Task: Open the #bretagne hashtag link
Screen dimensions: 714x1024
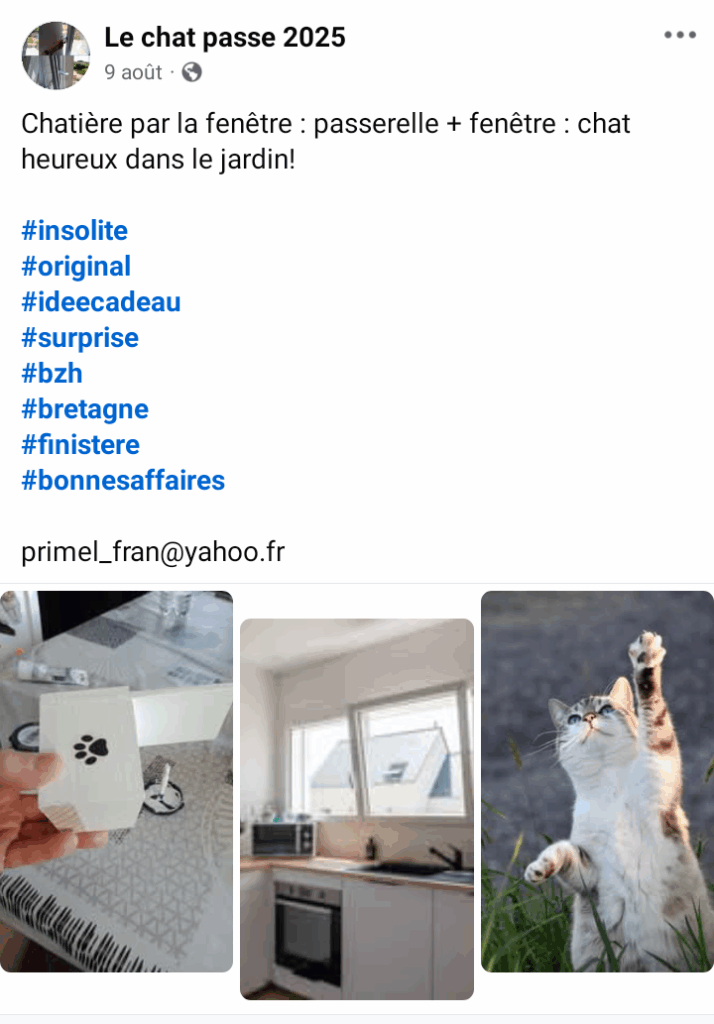Action: click(85, 409)
